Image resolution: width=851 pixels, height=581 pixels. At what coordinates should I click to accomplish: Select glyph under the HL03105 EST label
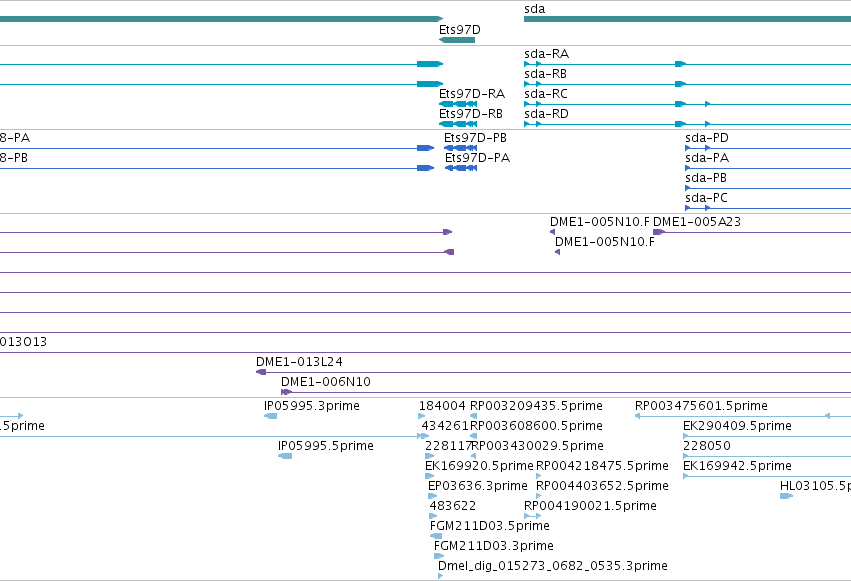click(786, 496)
